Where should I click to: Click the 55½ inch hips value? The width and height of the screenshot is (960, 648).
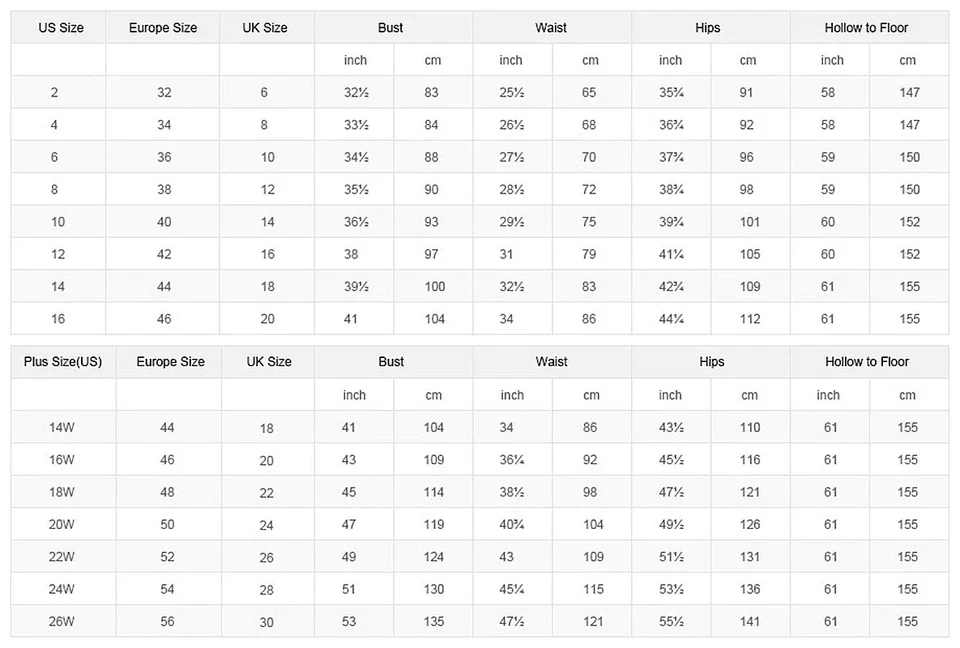coord(671,622)
